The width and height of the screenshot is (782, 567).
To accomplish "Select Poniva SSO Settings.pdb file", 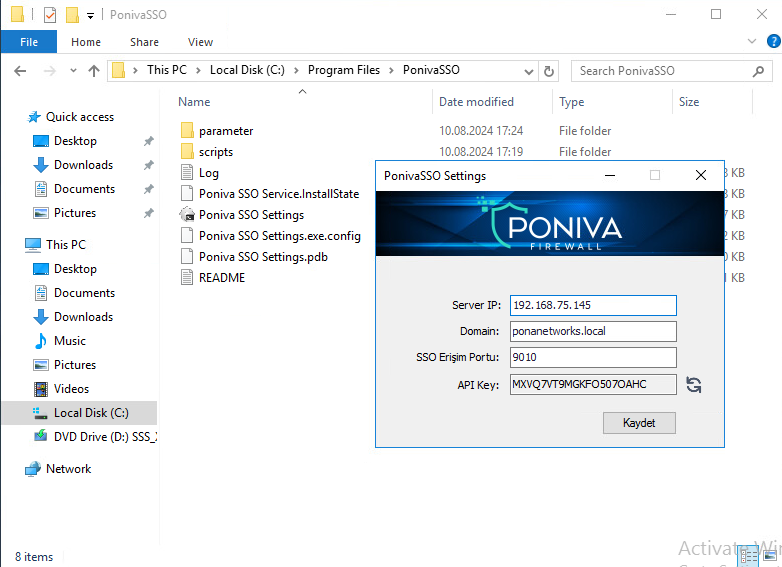I will [263, 256].
